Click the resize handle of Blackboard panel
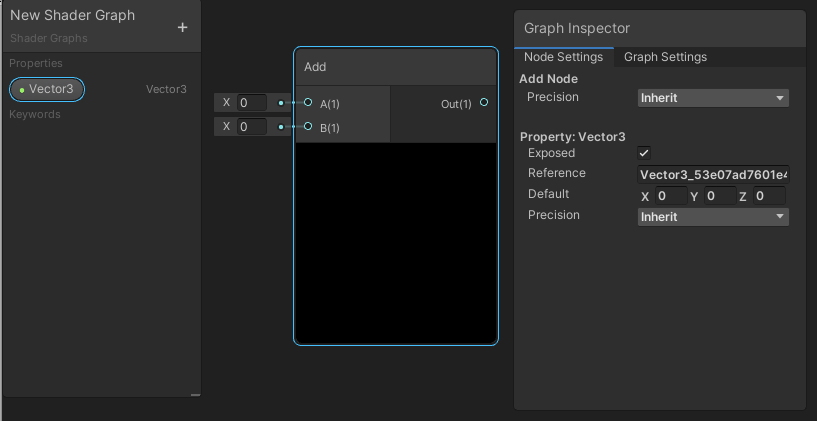Image resolution: width=817 pixels, height=421 pixels. tap(195, 395)
